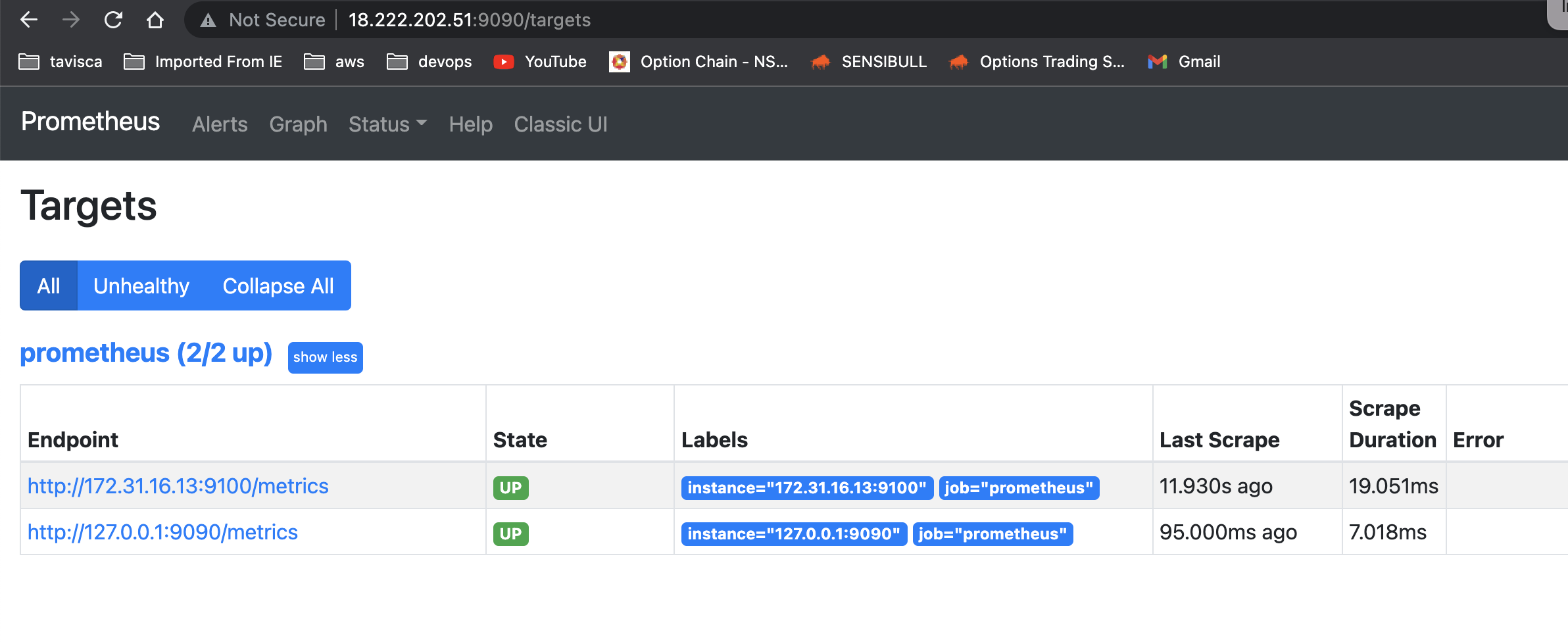Viewport: 1568px width, 642px height.
Task: Open the Status dropdown menu
Action: 387,124
